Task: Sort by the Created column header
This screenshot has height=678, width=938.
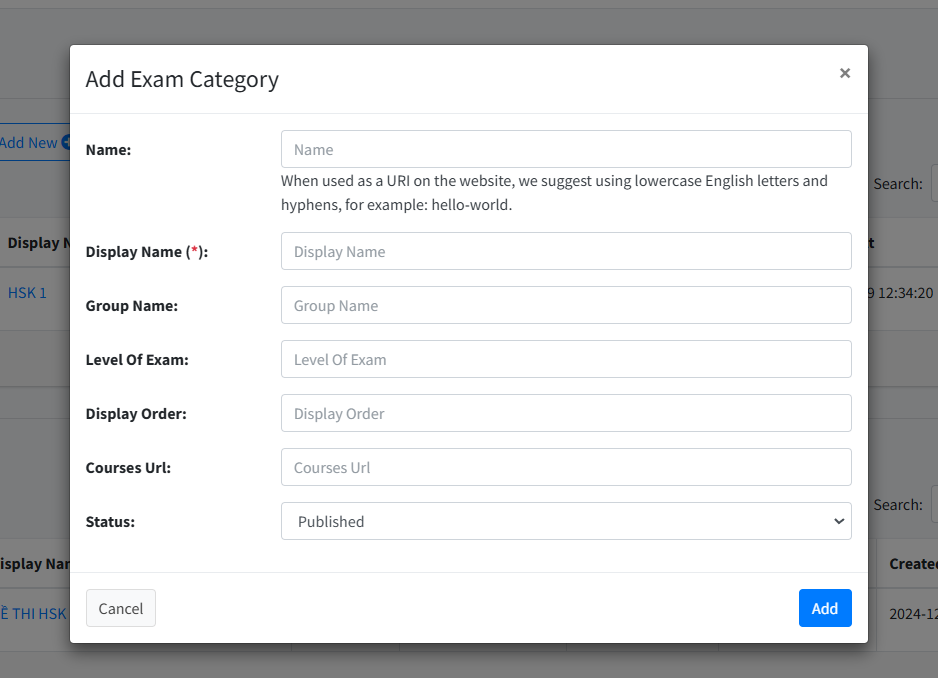Action: (x=912, y=564)
